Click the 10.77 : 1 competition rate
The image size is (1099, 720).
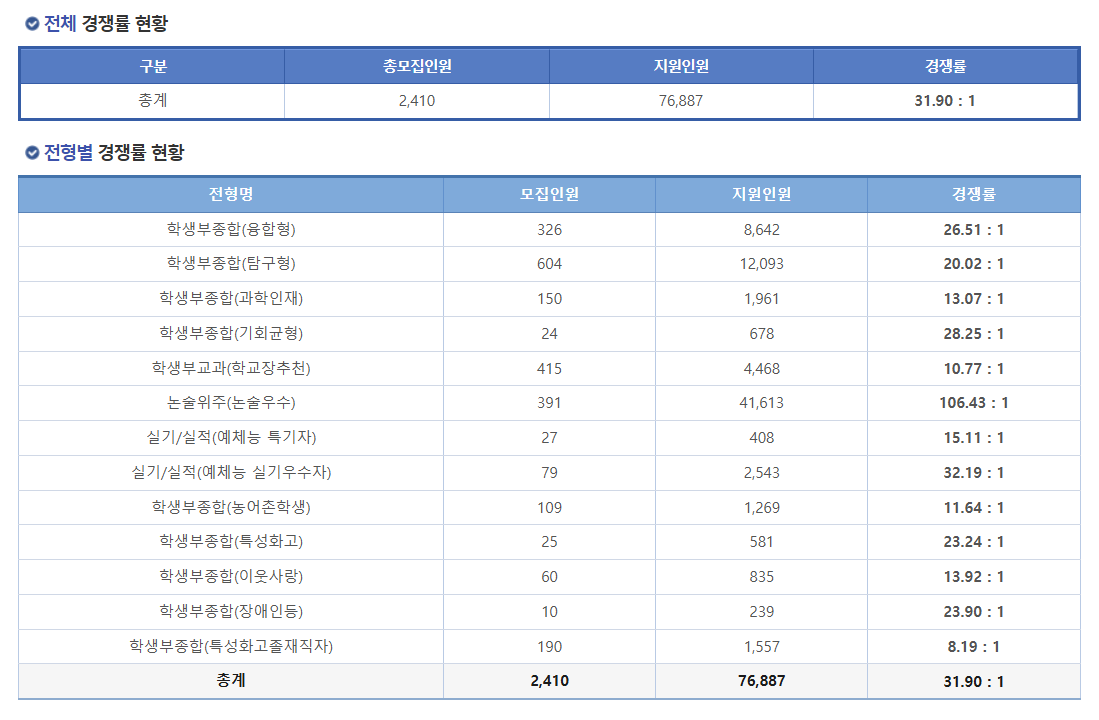coord(974,369)
